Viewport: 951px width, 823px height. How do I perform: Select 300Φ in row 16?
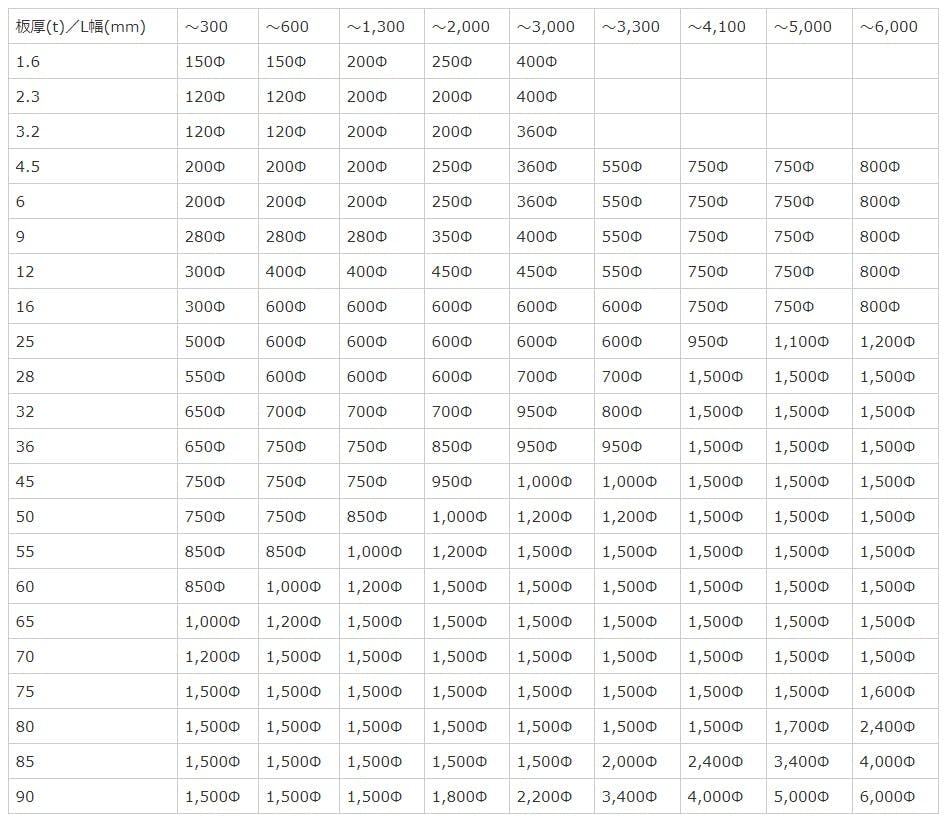(205, 306)
